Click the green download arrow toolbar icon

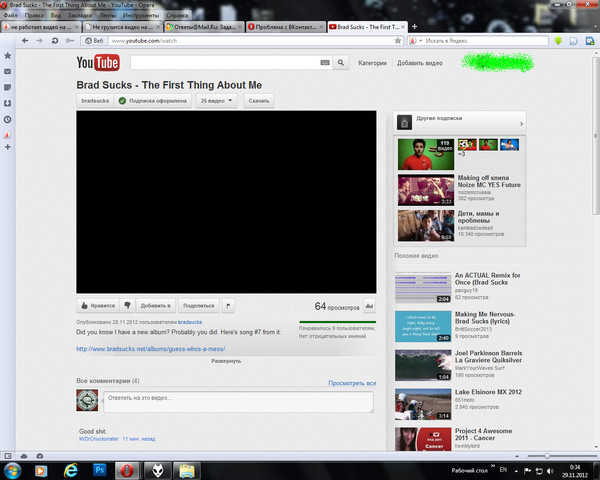558,41
